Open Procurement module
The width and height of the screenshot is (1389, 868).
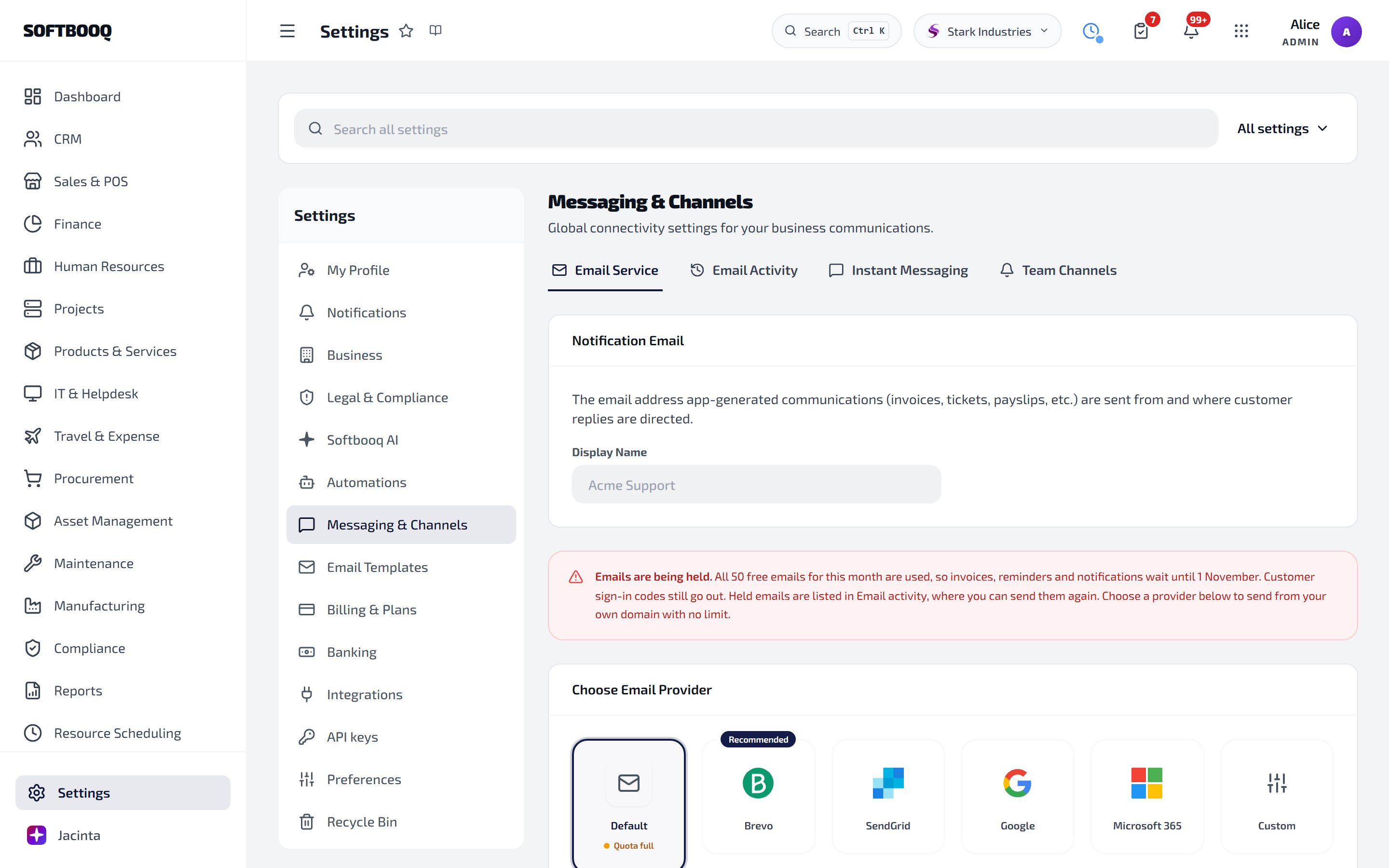[123, 479]
